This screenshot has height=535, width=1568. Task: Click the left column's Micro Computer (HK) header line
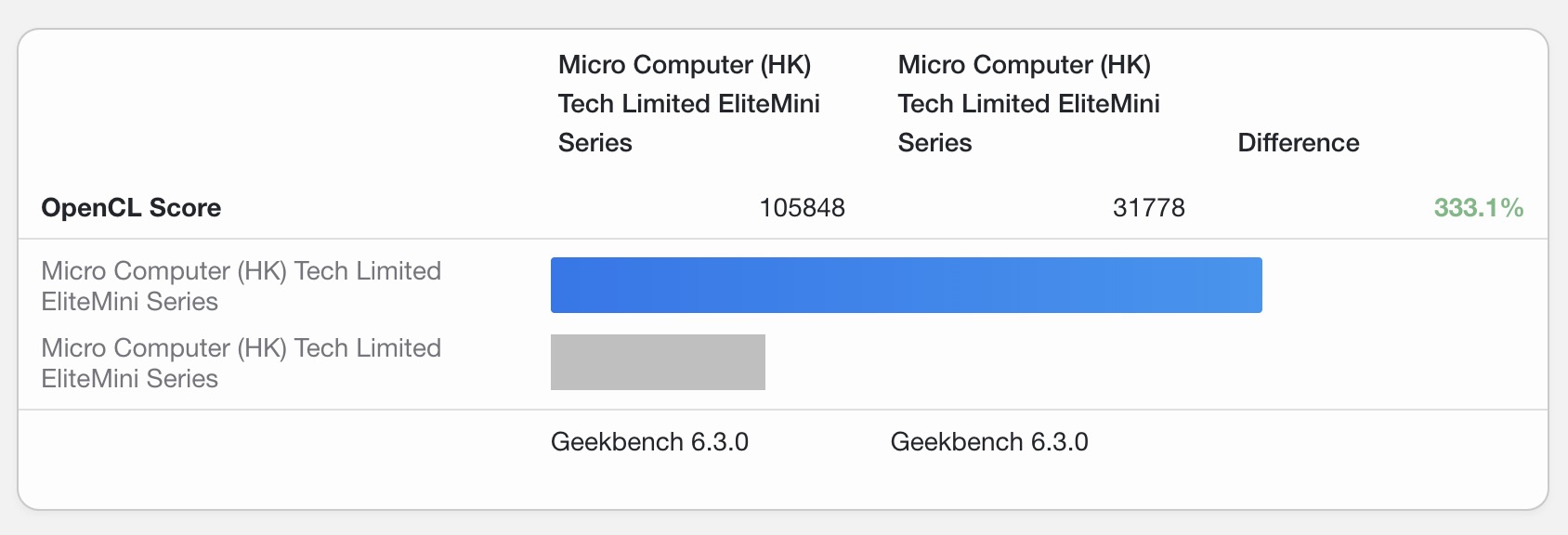[x=685, y=65]
